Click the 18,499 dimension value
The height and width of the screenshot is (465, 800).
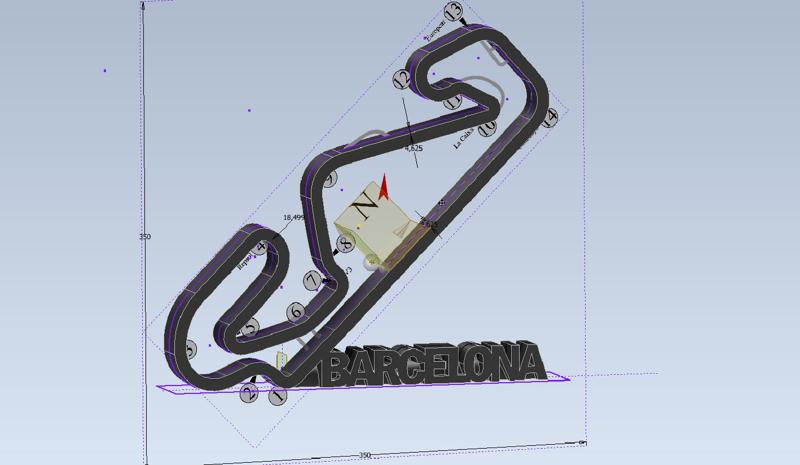pos(293,217)
